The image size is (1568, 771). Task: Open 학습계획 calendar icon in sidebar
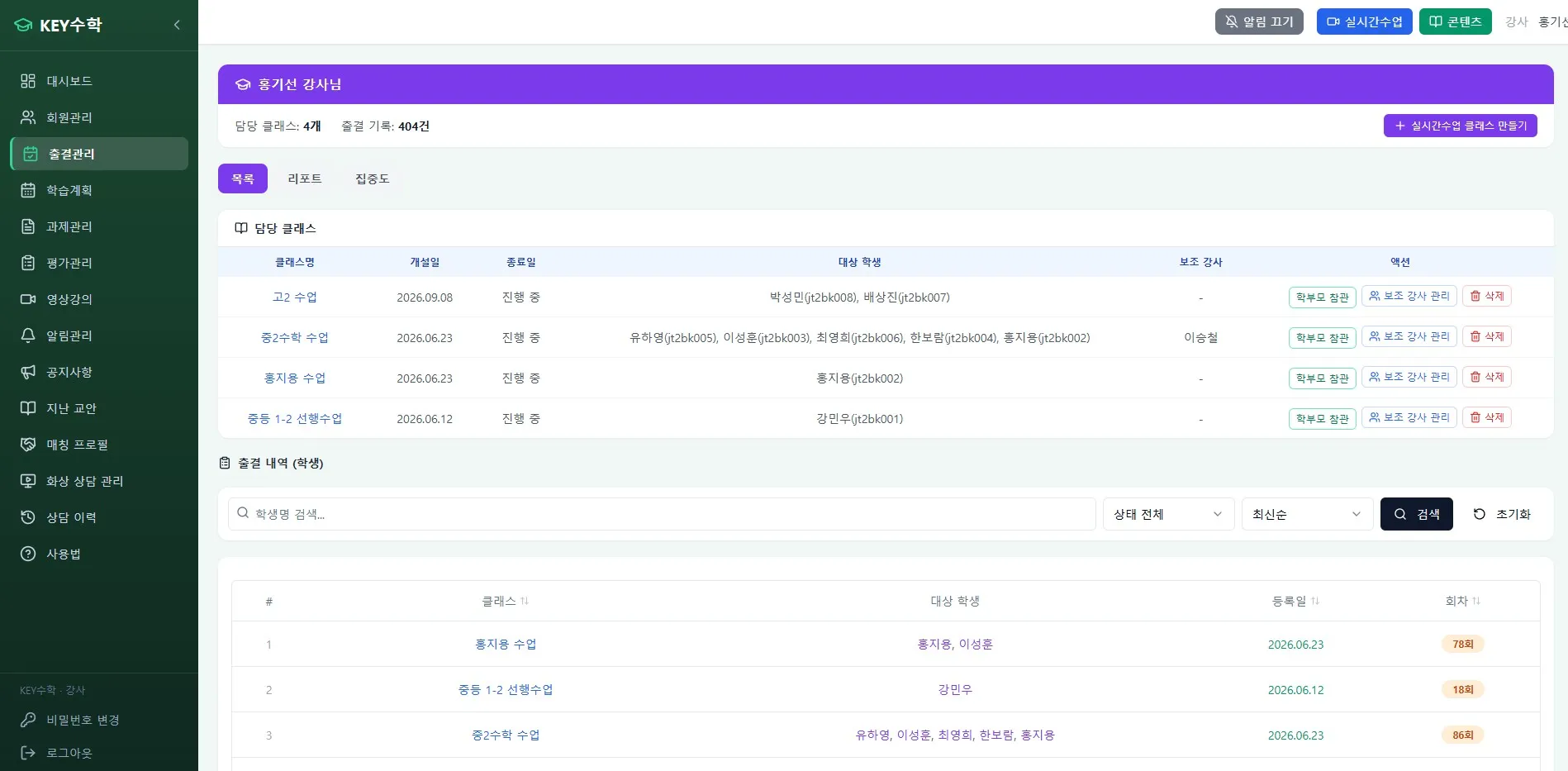tap(28, 190)
